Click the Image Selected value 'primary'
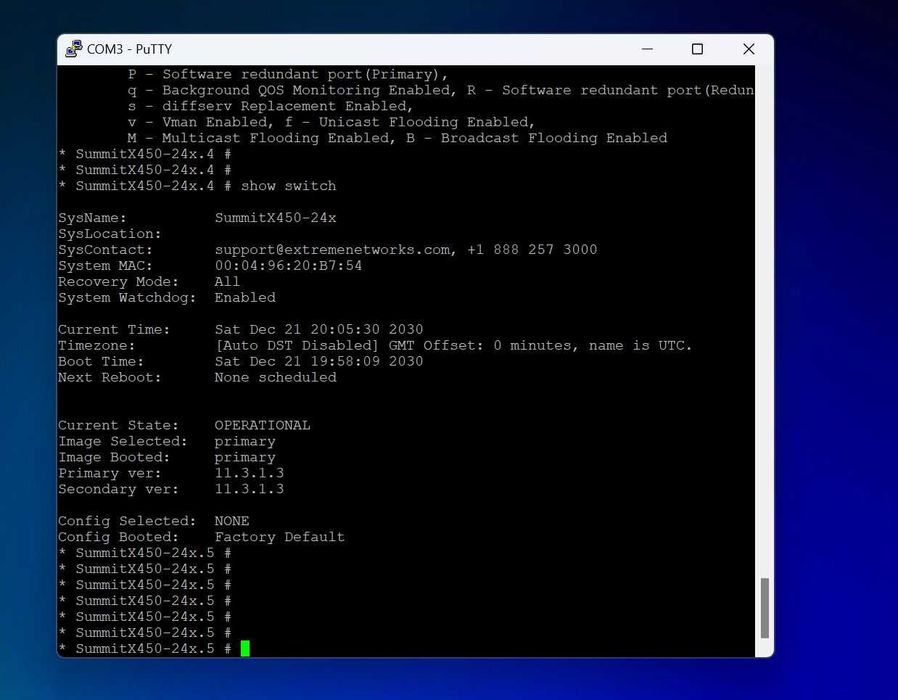898x700 pixels. [x=245, y=442]
